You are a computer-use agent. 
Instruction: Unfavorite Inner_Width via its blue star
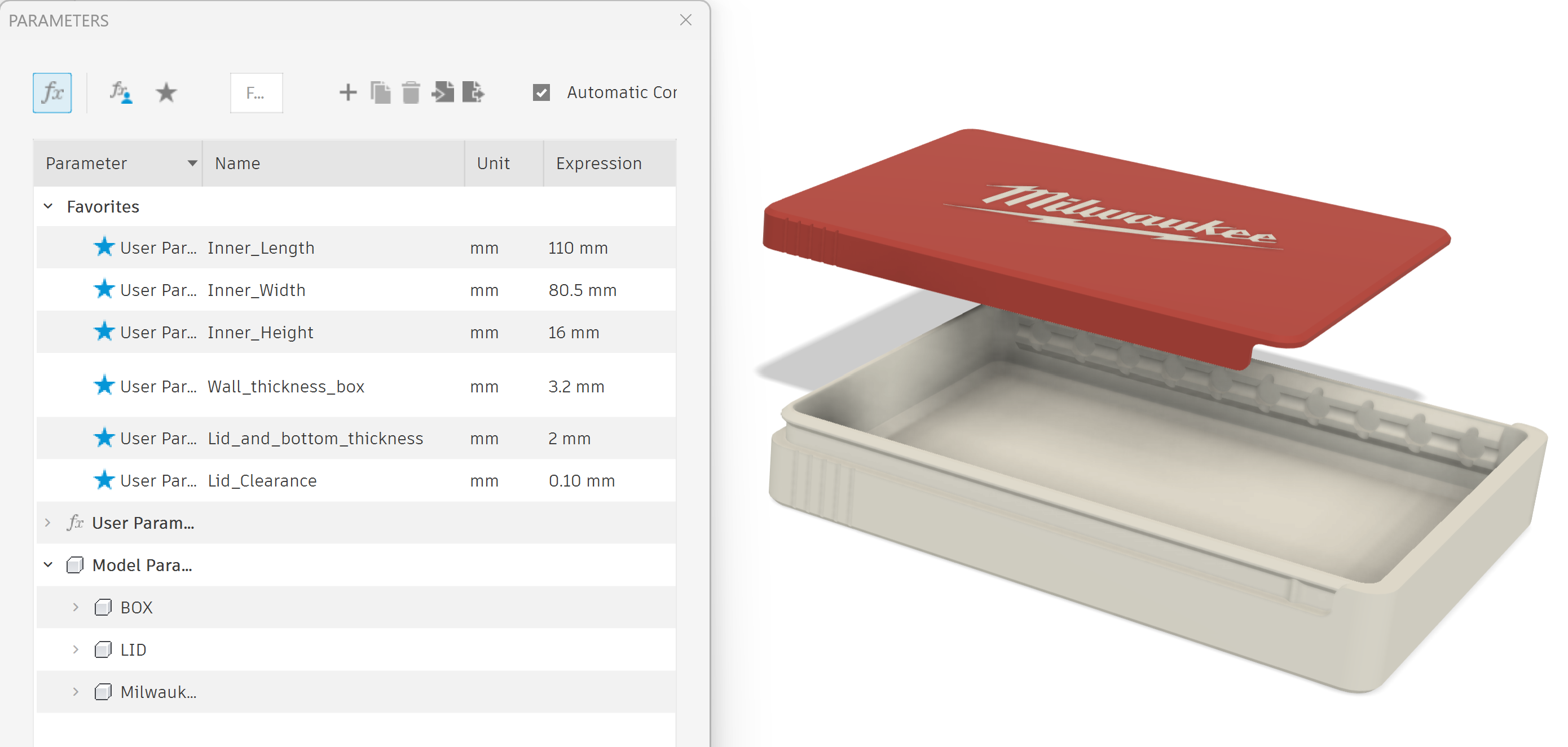point(104,290)
